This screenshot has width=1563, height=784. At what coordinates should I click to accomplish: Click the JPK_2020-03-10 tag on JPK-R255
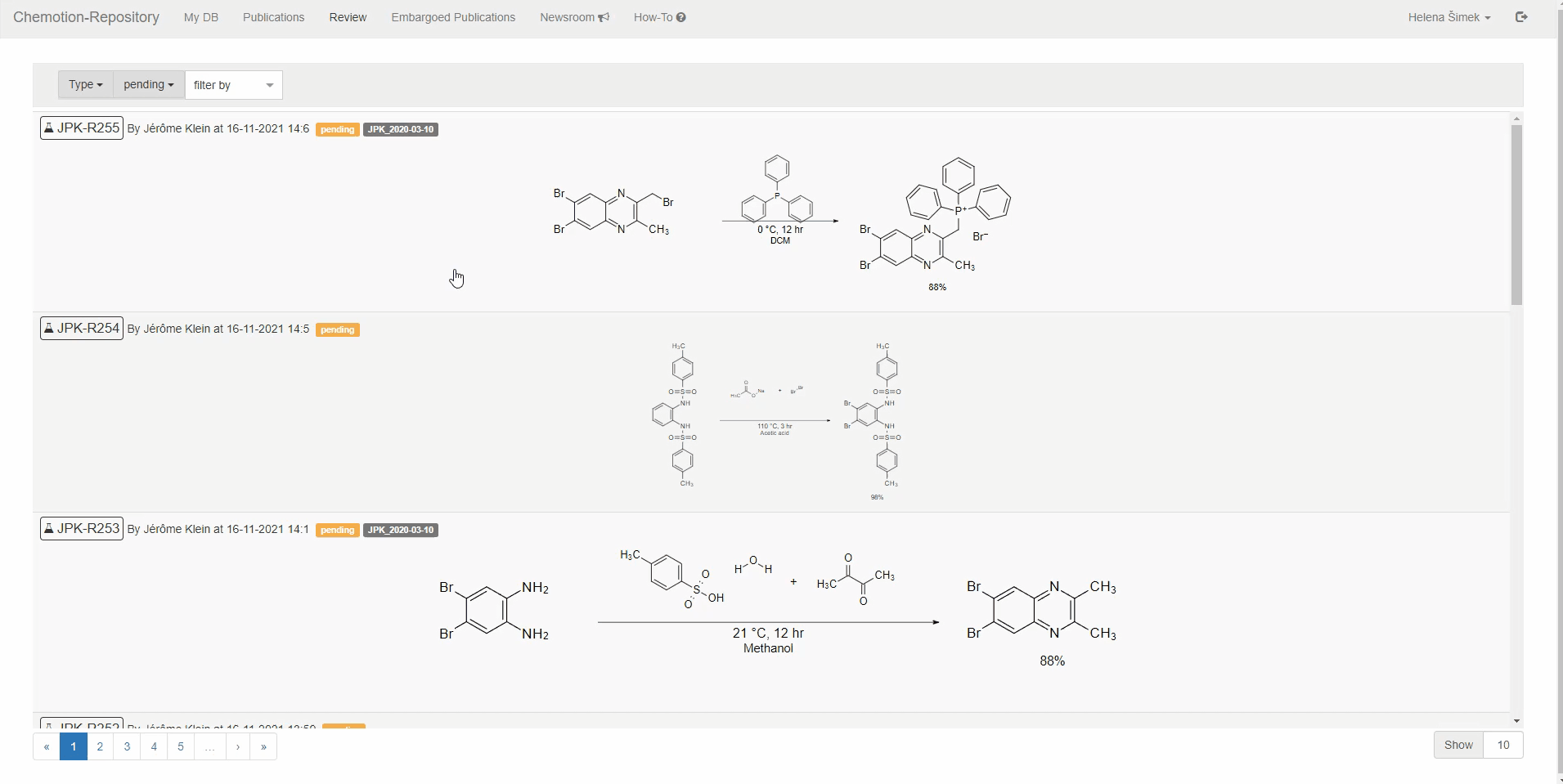coord(401,129)
